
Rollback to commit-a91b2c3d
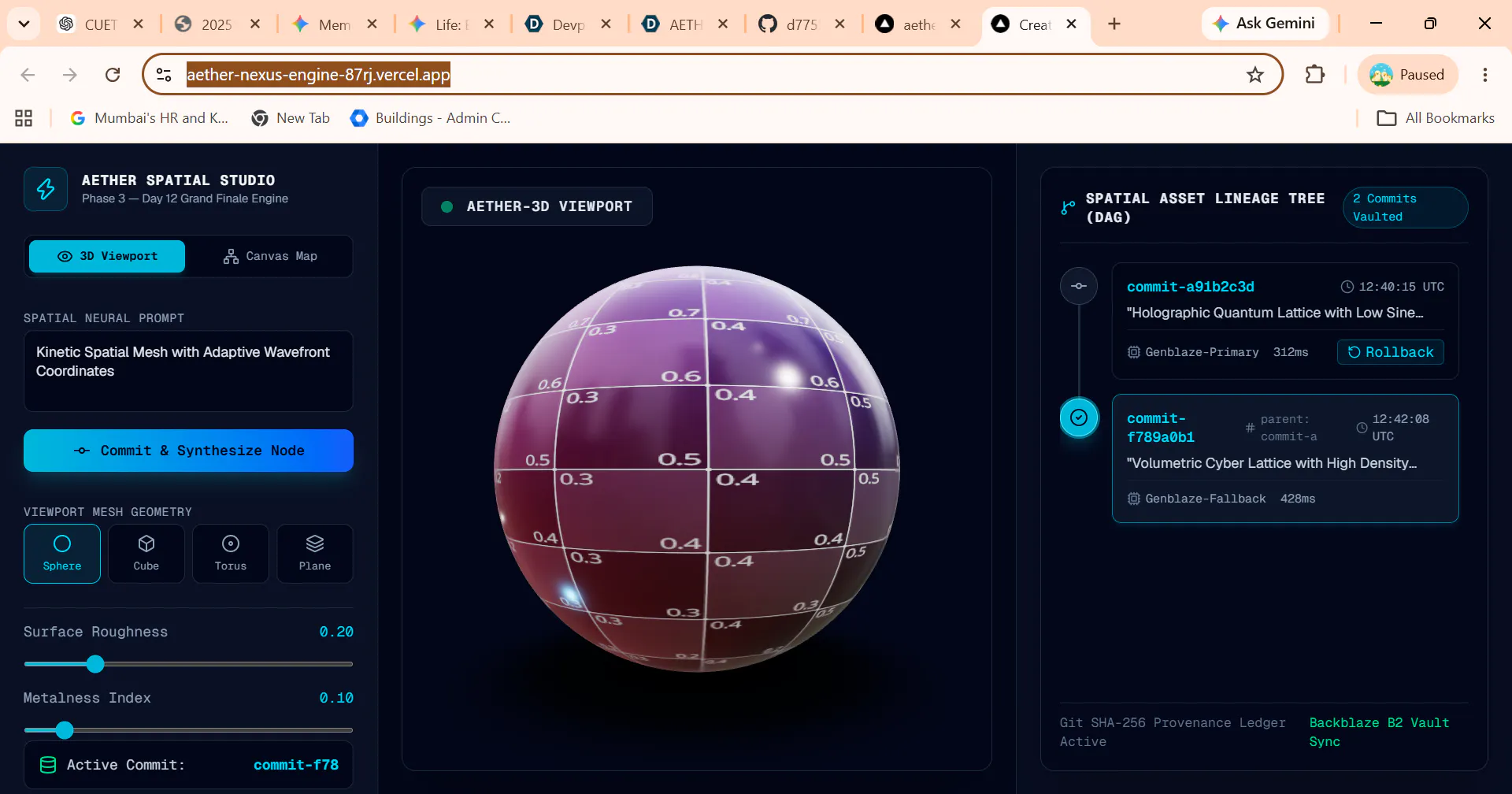click(1390, 352)
